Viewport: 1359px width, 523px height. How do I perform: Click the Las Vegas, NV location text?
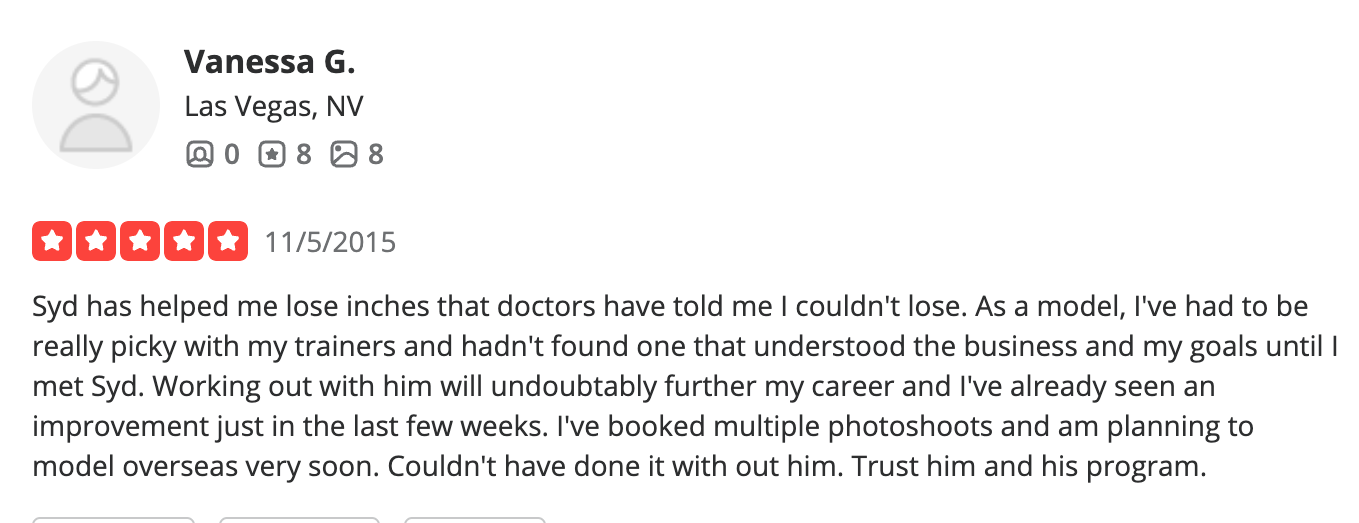pyautogui.click(x=274, y=107)
